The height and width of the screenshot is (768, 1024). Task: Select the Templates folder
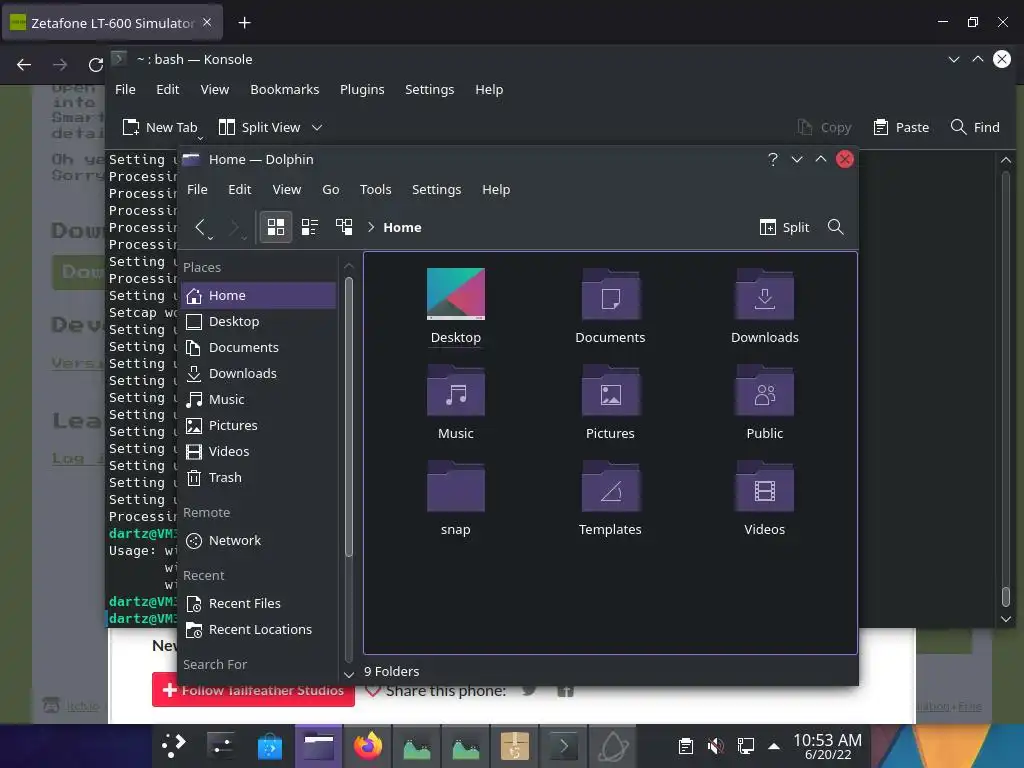(x=610, y=498)
